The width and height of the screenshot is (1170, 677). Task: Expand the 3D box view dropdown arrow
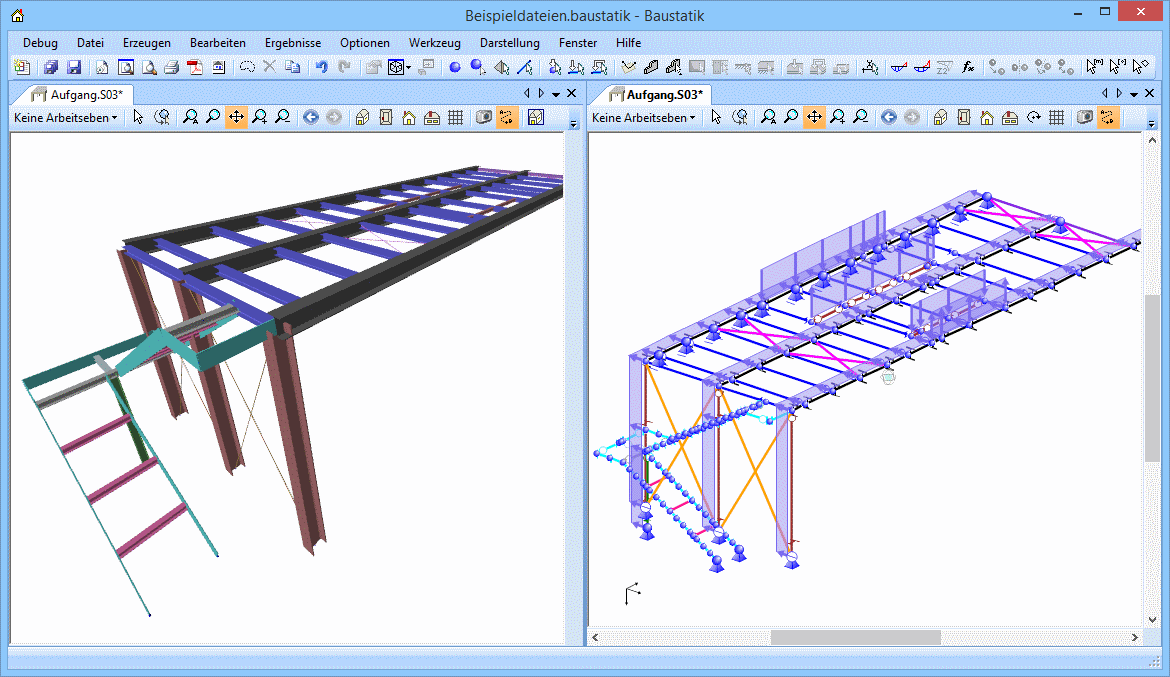(x=409, y=68)
